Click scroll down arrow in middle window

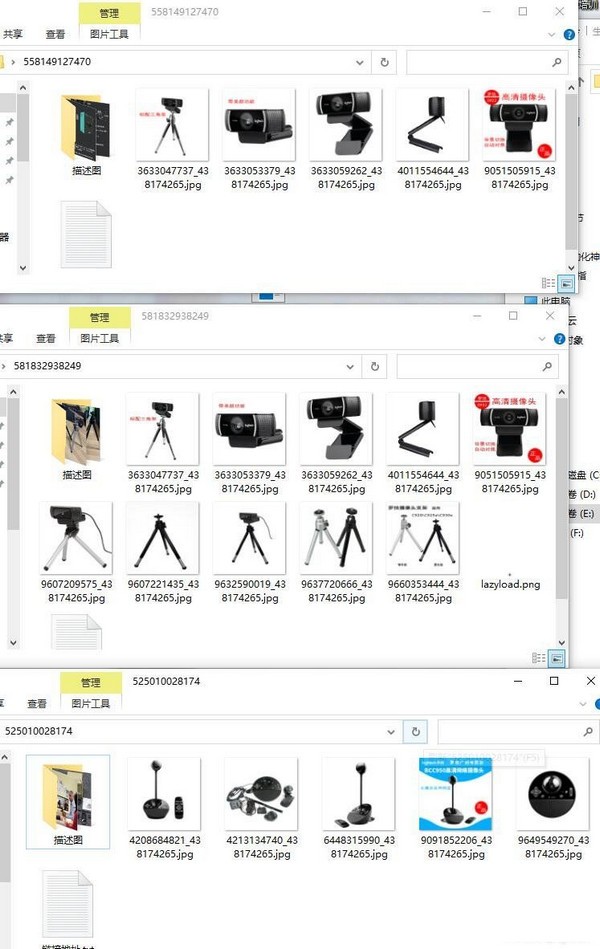point(561,642)
